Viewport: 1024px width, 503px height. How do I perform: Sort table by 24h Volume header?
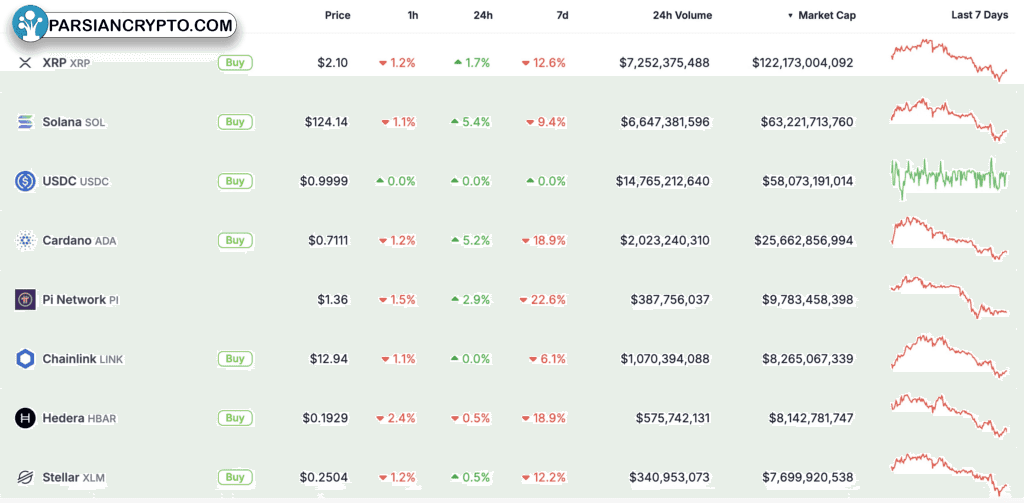click(682, 16)
